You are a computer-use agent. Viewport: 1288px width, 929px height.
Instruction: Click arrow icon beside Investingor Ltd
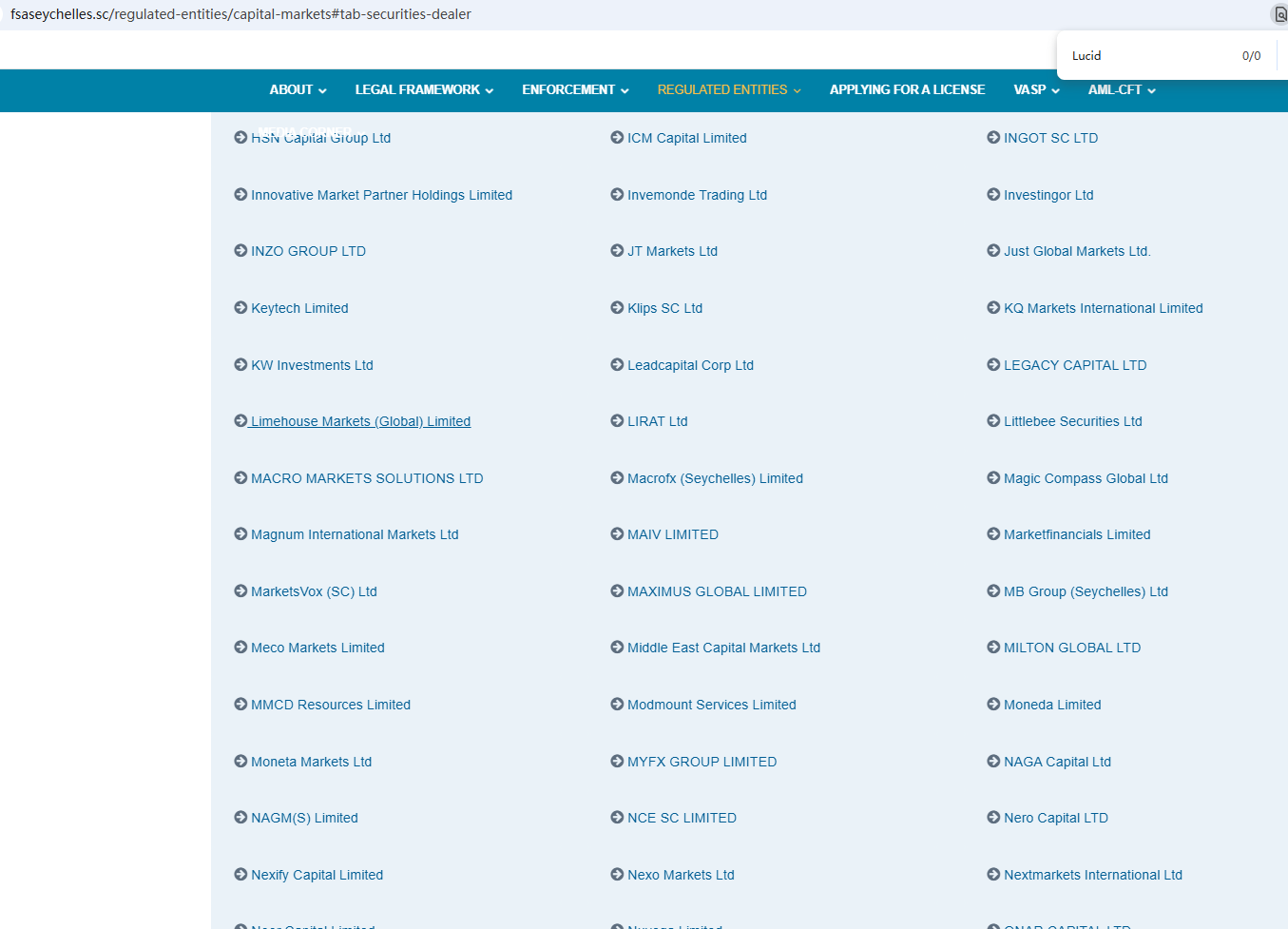pyautogui.click(x=993, y=195)
